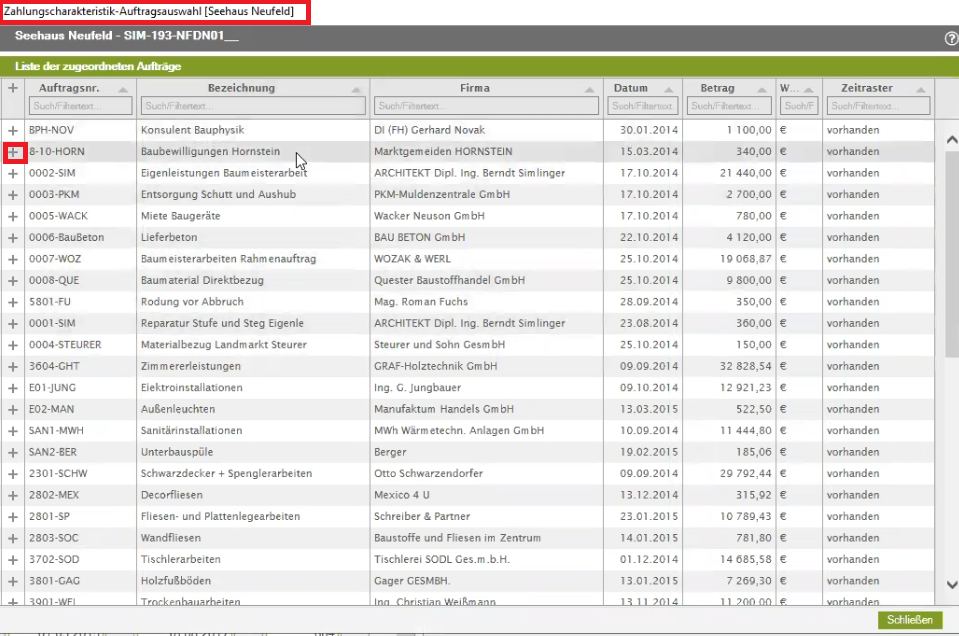Click plus icon for 0005-WACK row
The width and height of the screenshot is (959, 636).
point(13,216)
